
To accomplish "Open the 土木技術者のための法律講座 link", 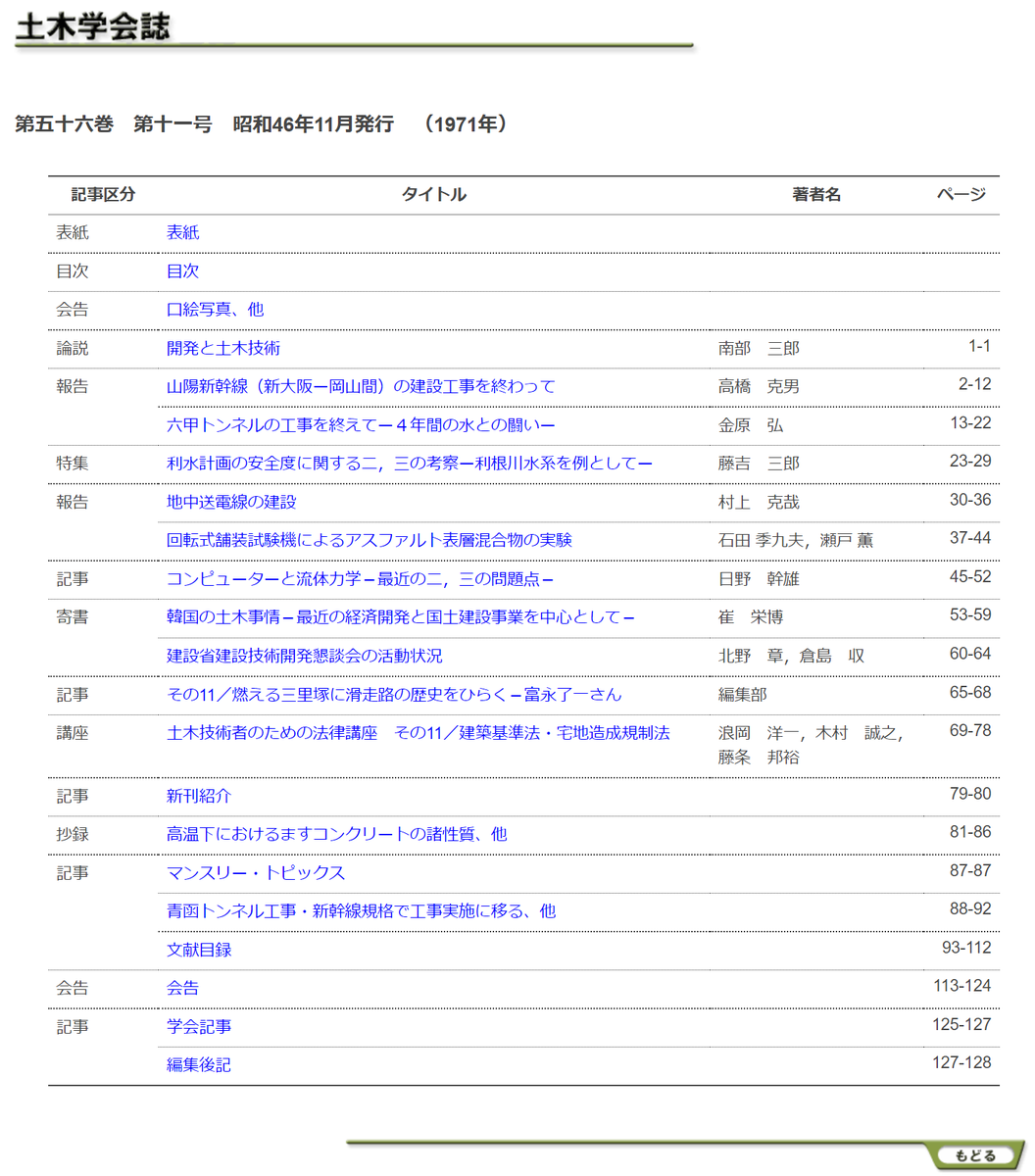I will click(419, 732).
